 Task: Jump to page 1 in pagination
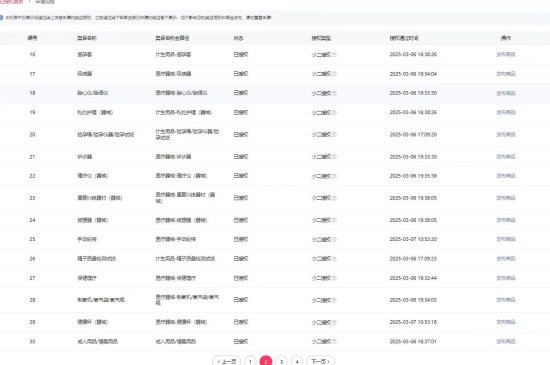coord(250,361)
